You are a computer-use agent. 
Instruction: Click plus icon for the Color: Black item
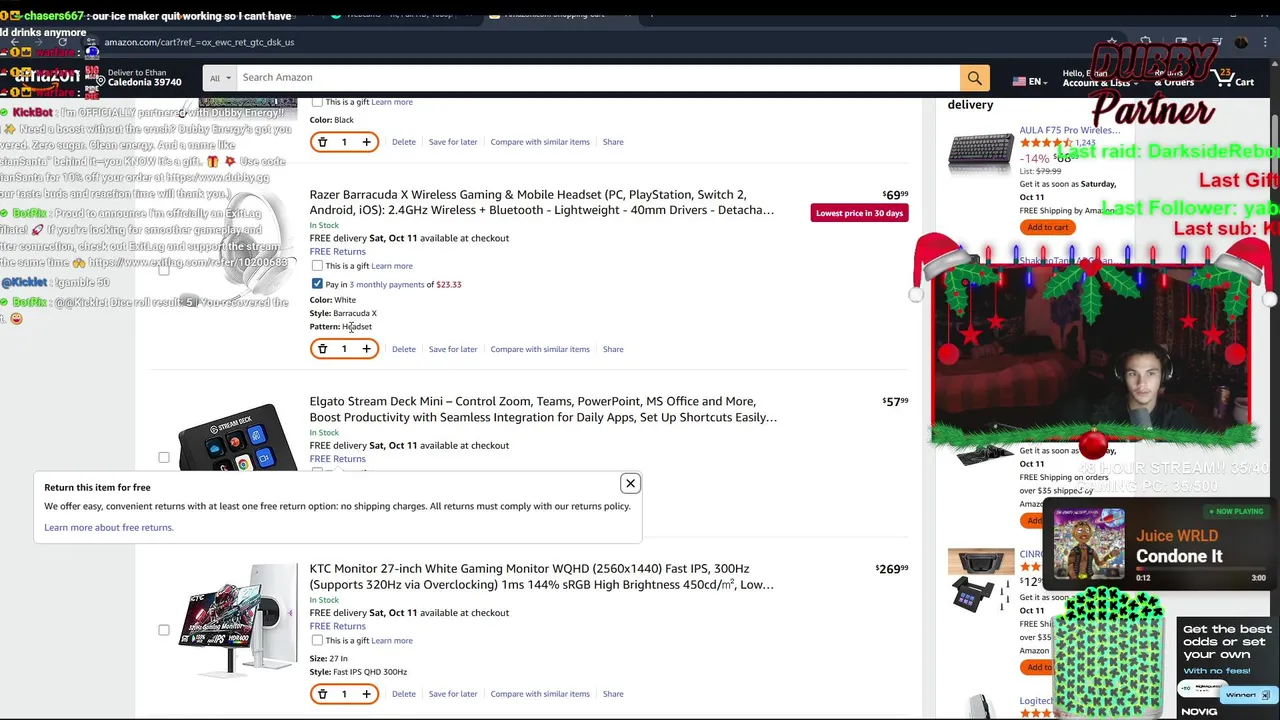coord(366,142)
